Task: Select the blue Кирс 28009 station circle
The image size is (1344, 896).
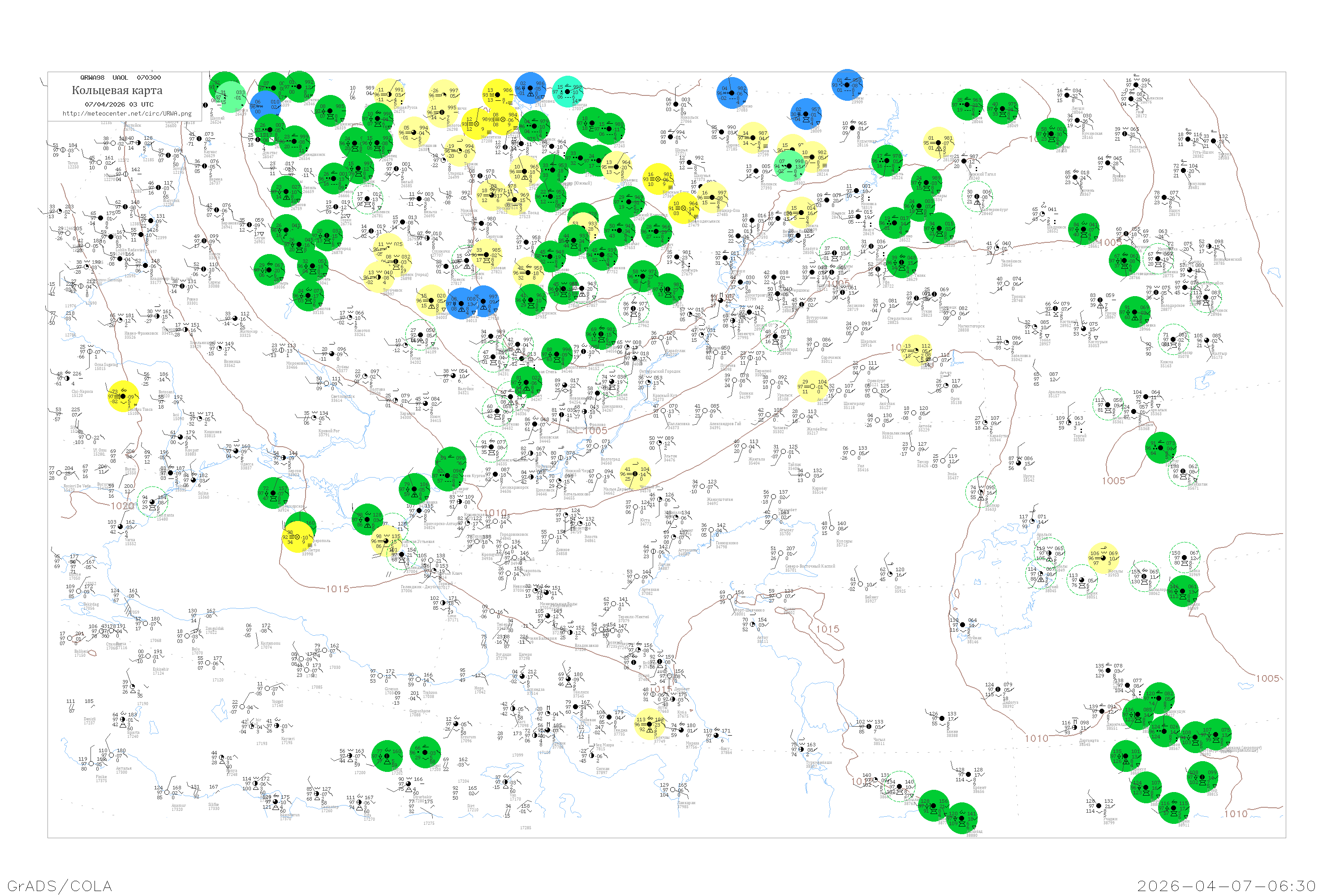Action: pyautogui.click(x=806, y=114)
